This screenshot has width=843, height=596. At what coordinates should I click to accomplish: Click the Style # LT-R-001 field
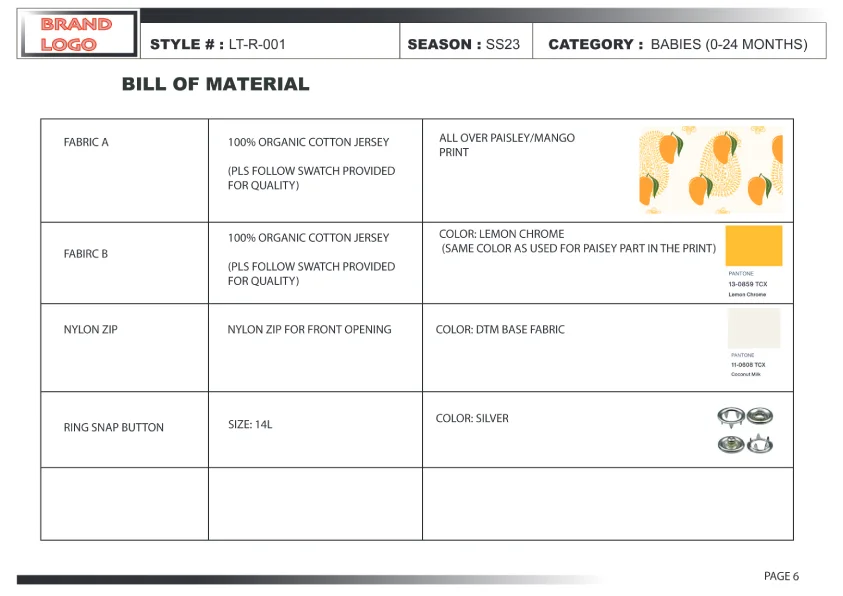pyautogui.click(x=218, y=44)
